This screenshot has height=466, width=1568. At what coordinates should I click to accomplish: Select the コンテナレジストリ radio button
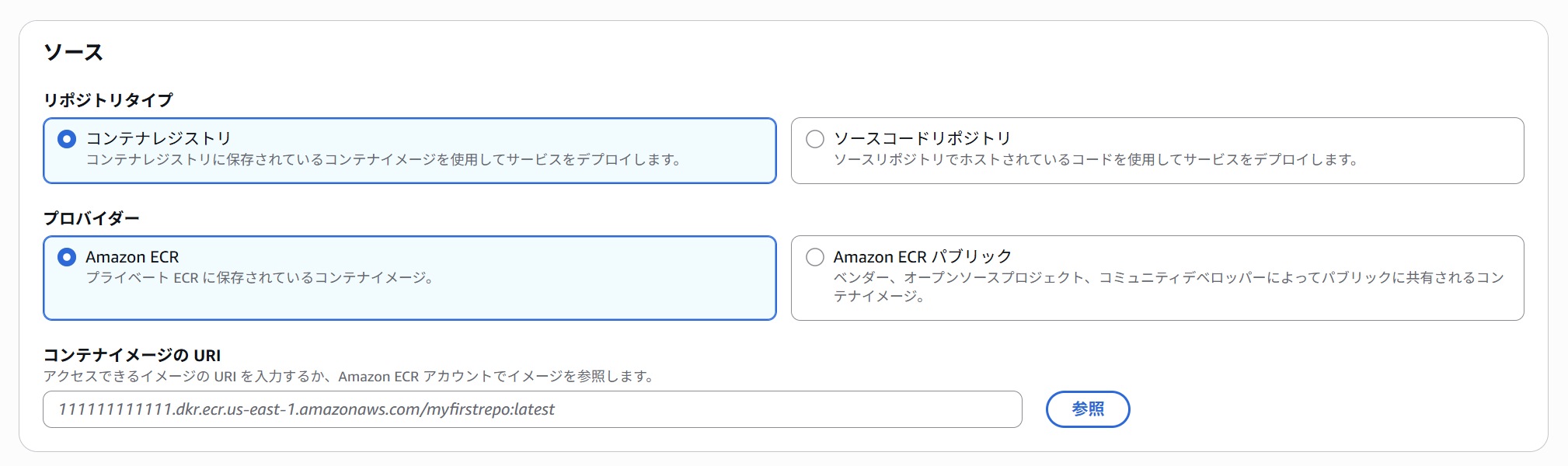[67, 139]
